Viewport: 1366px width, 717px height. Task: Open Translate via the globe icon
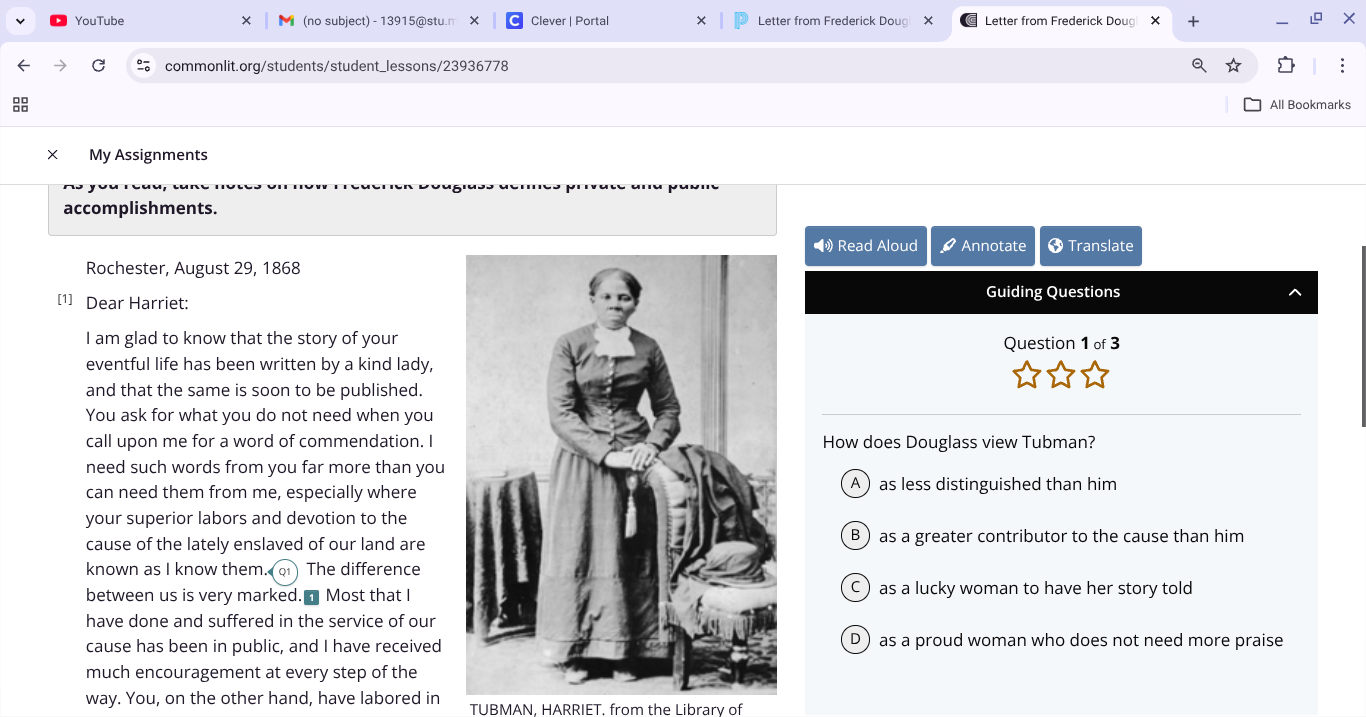click(x=1056, y=245)
